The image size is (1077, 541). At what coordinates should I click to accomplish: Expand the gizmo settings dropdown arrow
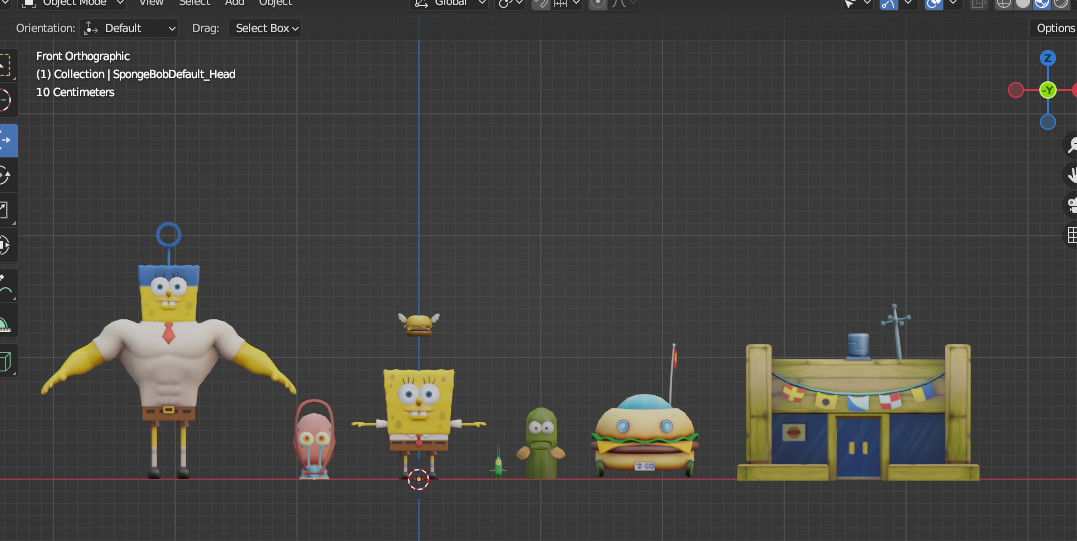pos(908,3)
